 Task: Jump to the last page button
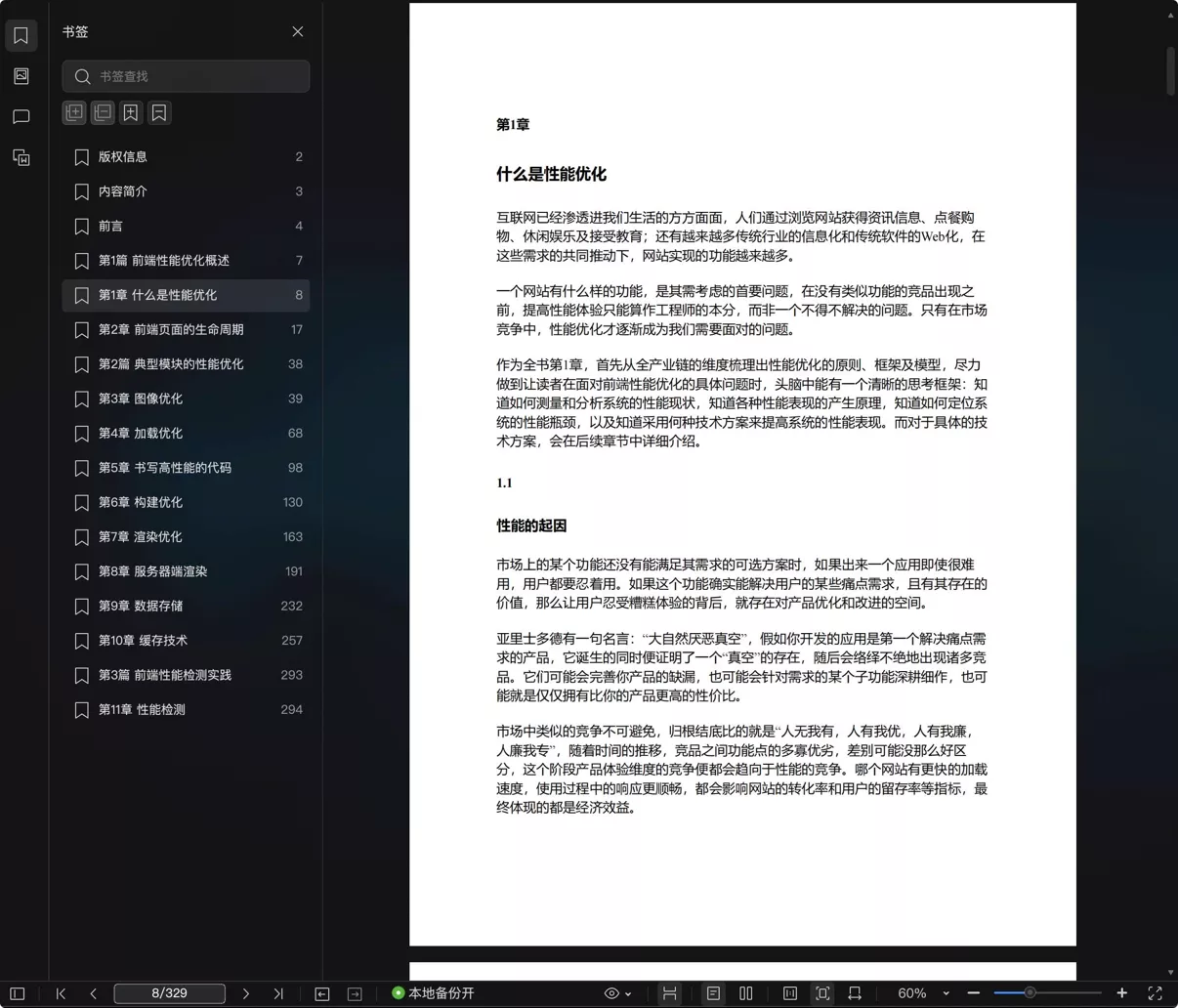pos(278,993)
